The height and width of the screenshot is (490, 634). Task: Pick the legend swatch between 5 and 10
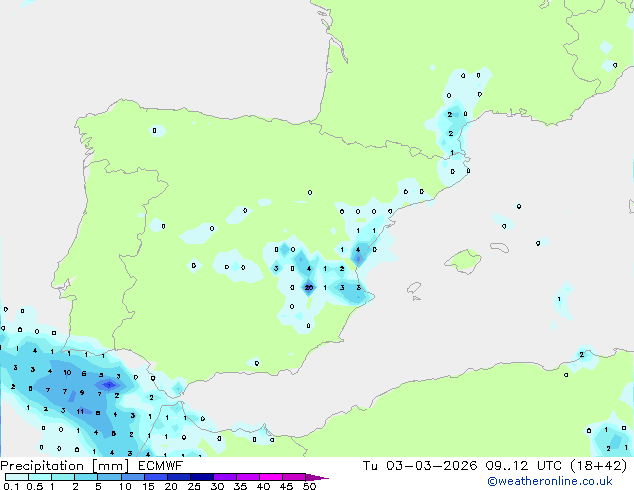tap(110, 477)
